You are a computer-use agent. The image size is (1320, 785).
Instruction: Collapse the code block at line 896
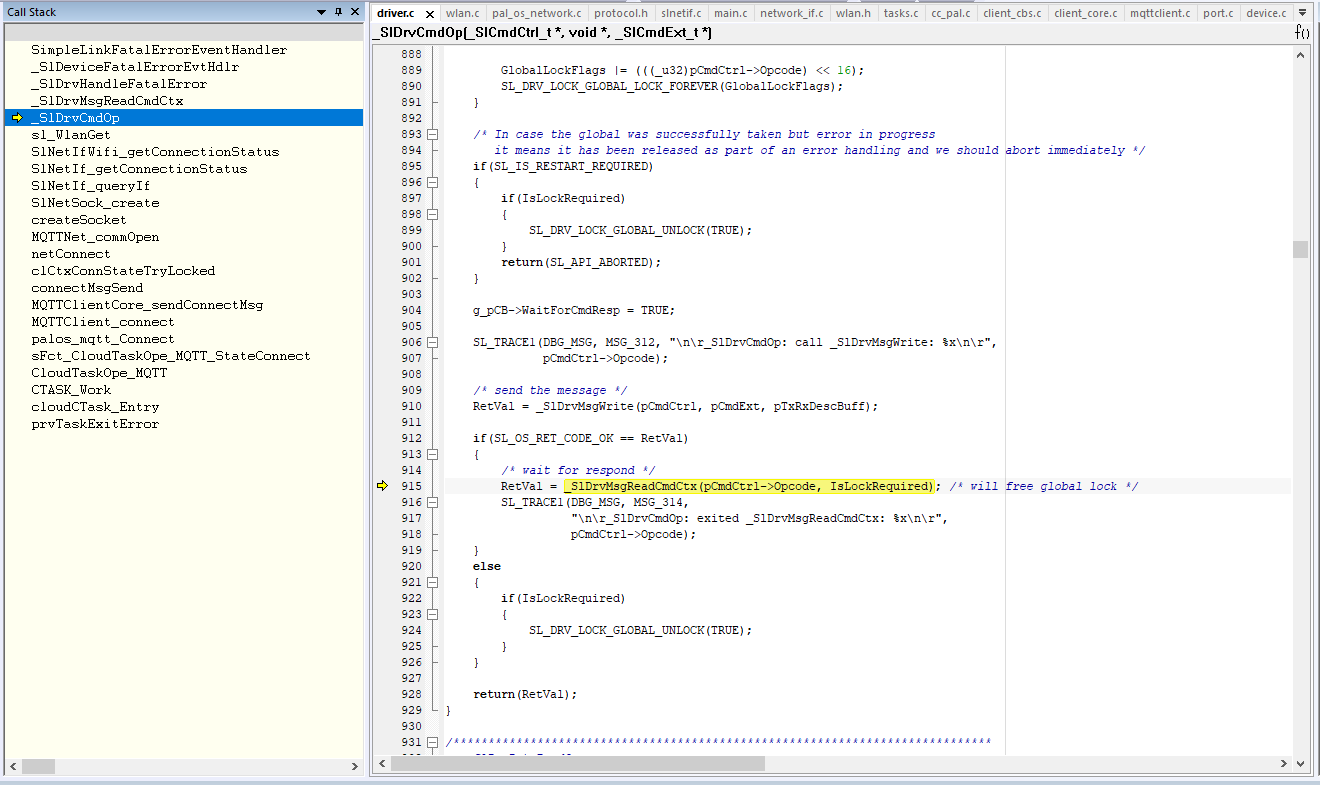[432, 182]
